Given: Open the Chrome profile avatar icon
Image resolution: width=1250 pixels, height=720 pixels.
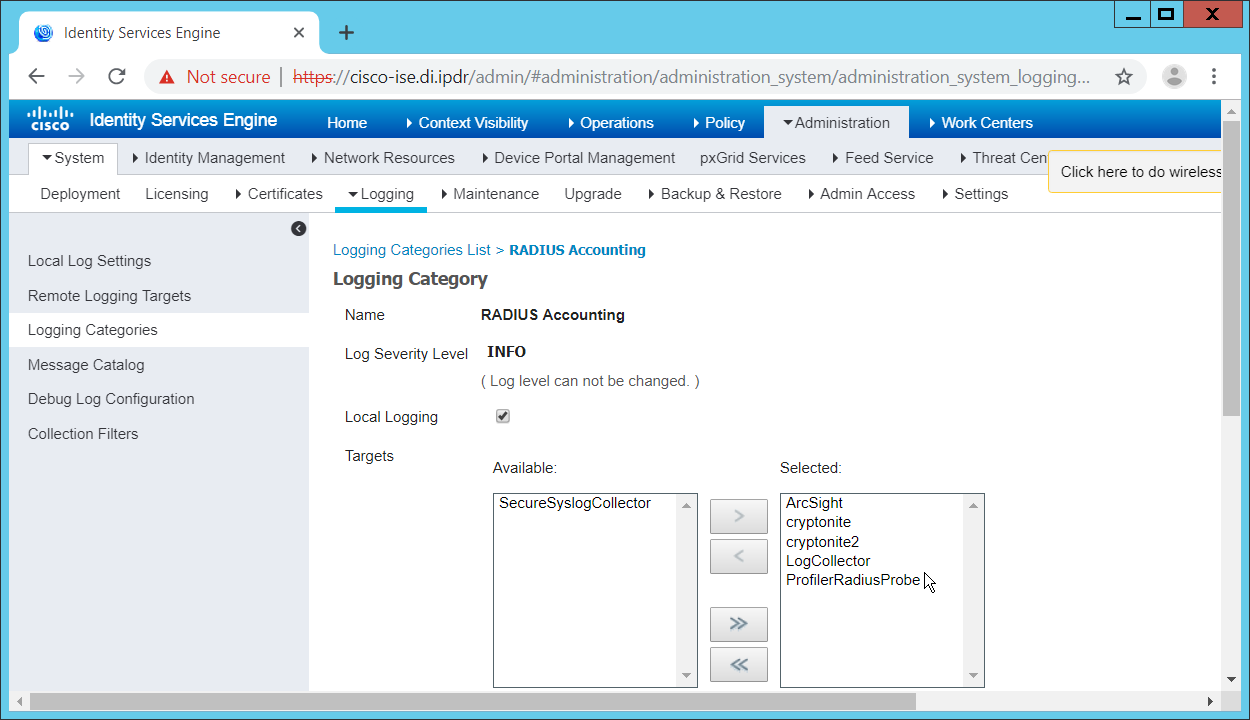Looking at the screenshot, I should coord(1174,77).
